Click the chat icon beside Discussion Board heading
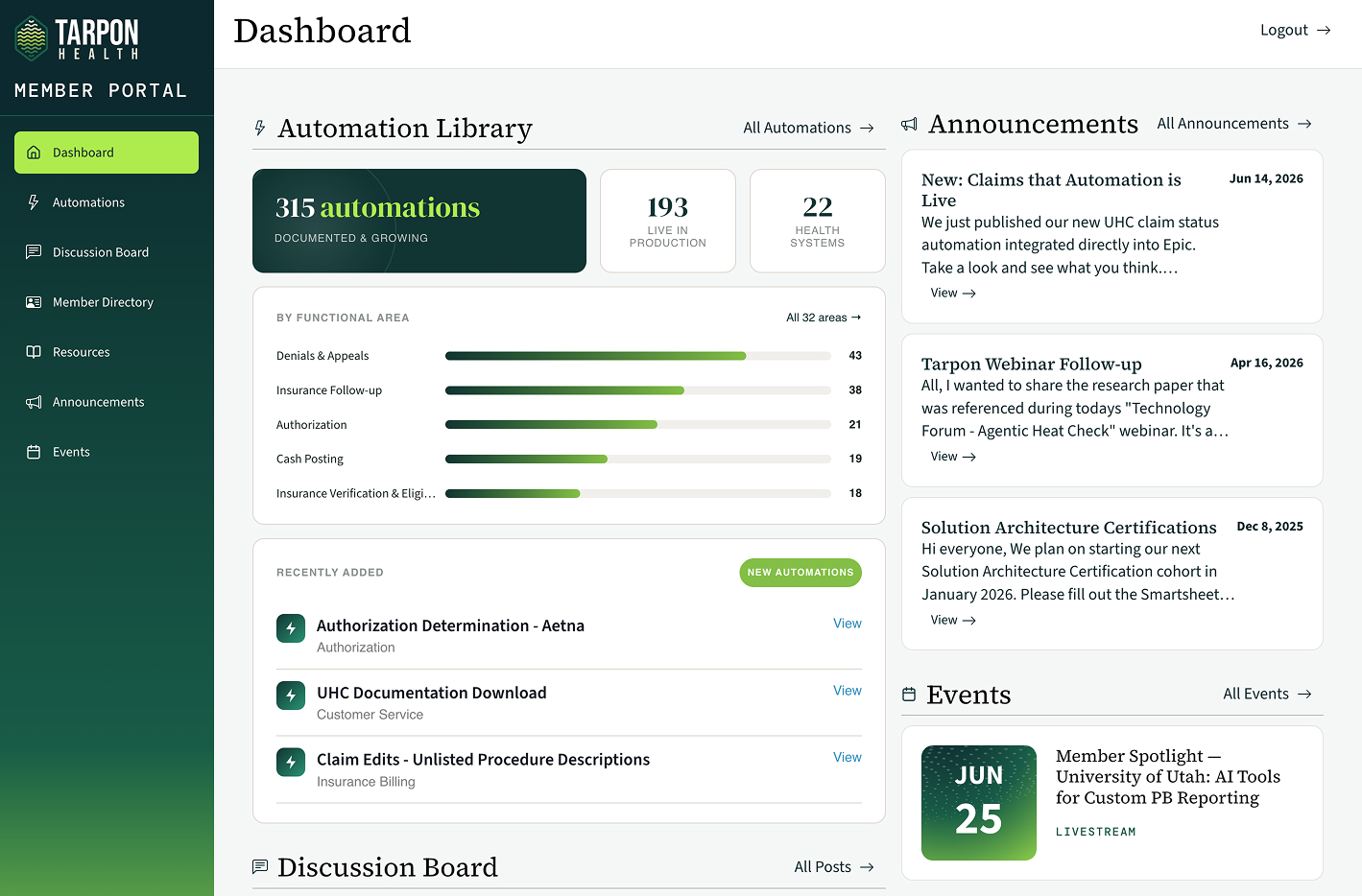 pyautogui.click(x=260, y=866)
